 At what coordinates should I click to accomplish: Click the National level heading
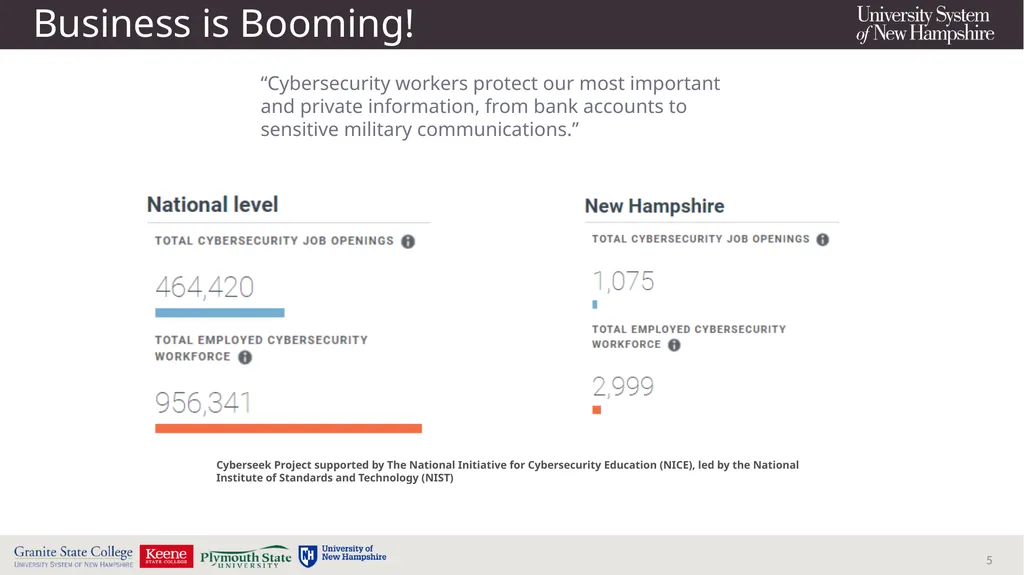point(212,205)
